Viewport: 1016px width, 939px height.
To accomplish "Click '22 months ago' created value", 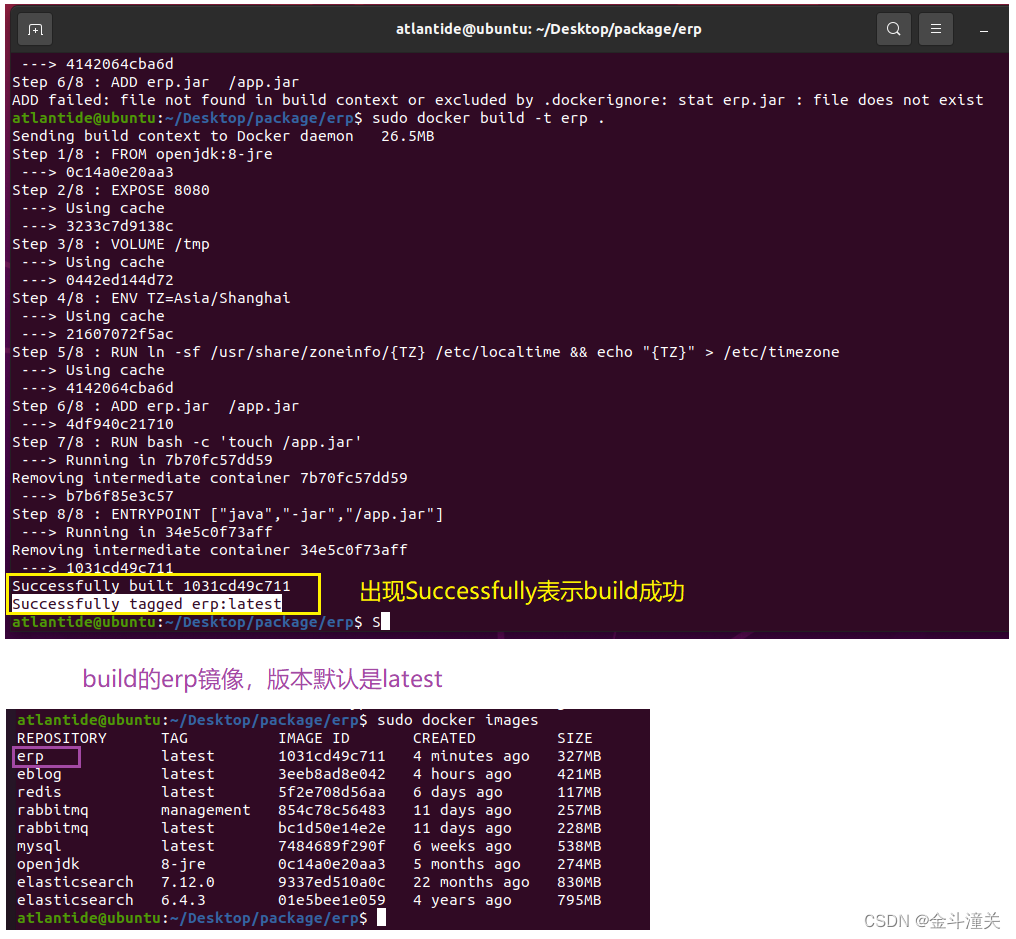I will click(471, 882).
